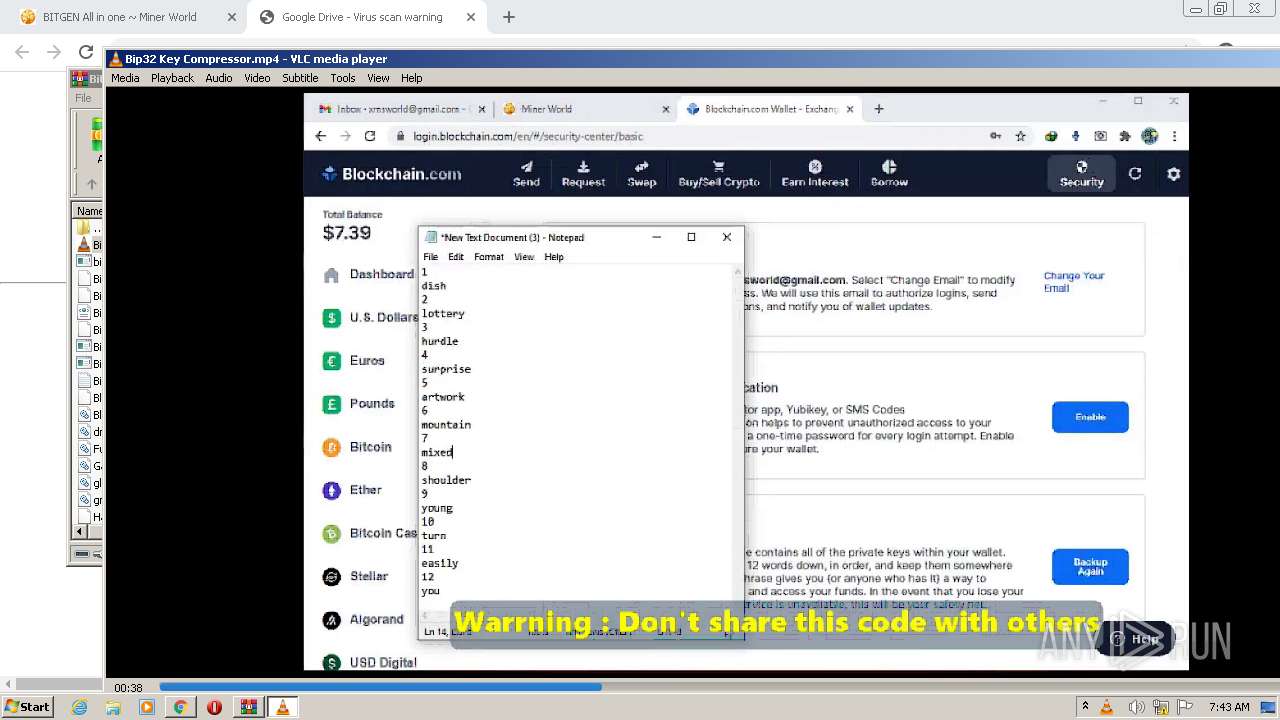This screenshot has width=1280, height=720.
Task: Click Swap in Blockchain.com header
Action: [x=642, y=174]
